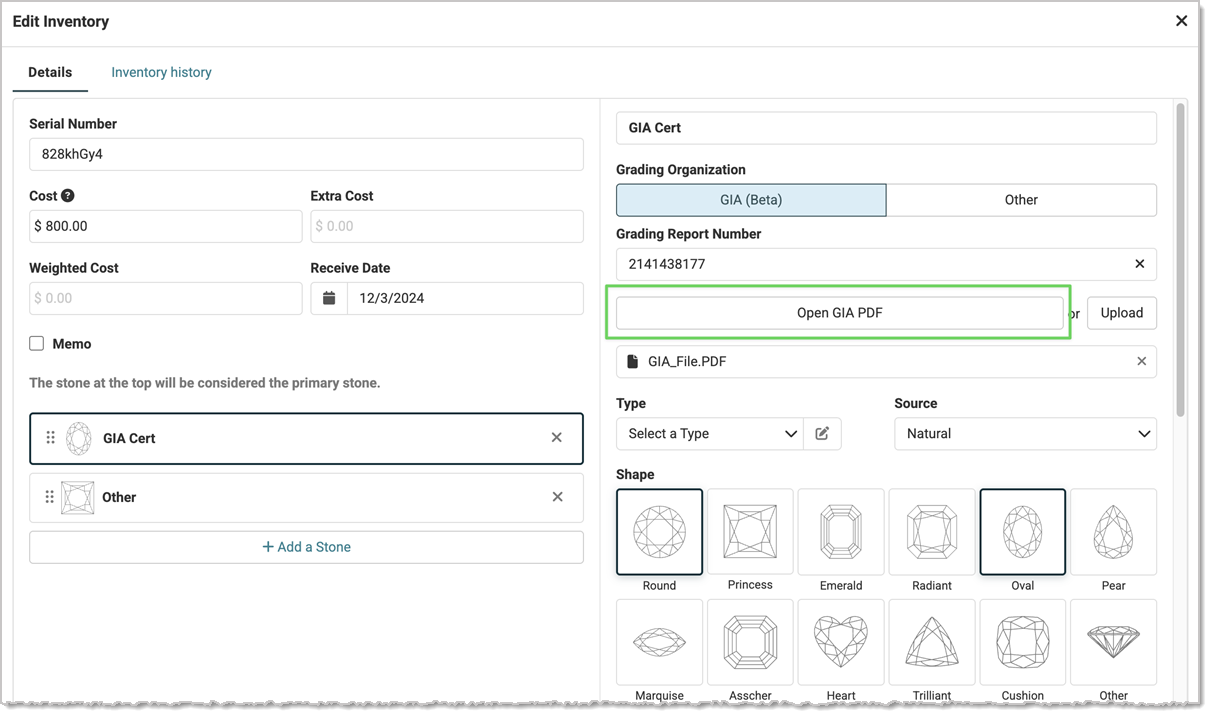
Task: Switch to the Details tab
Action: (50, 72)
